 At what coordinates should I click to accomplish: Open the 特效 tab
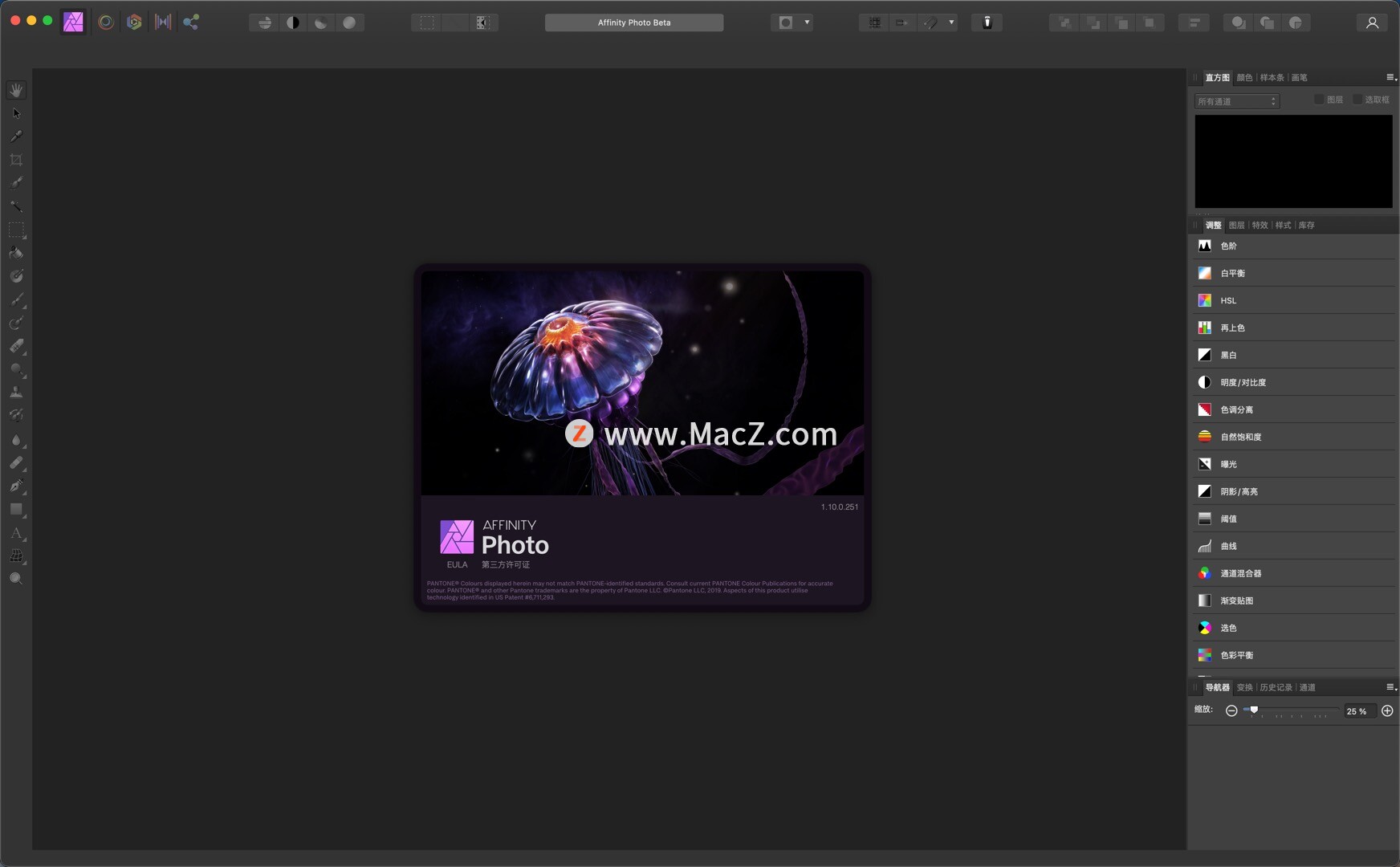point(1260,226)
